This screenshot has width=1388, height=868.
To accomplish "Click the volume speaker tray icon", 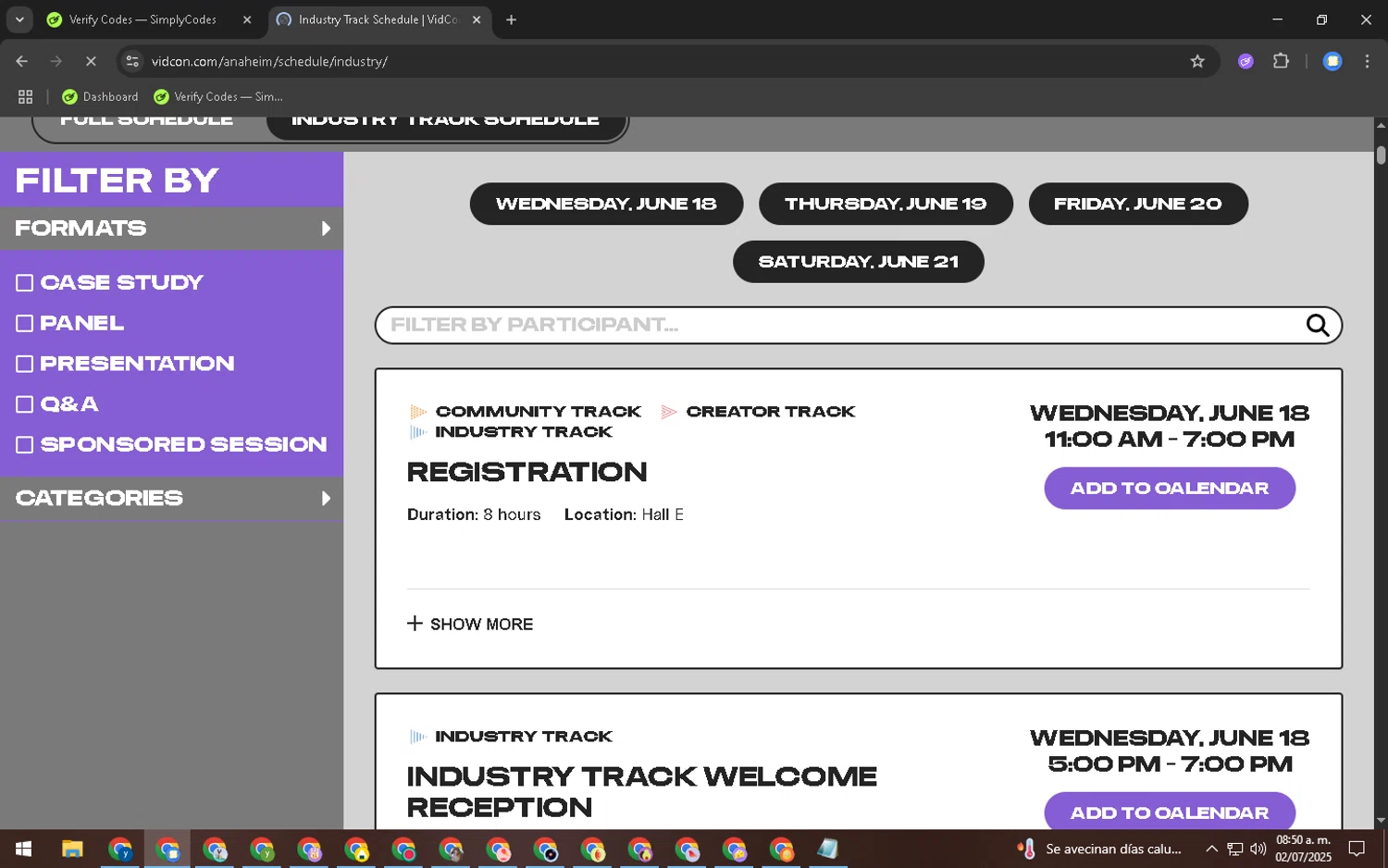I will point(1258,849).
